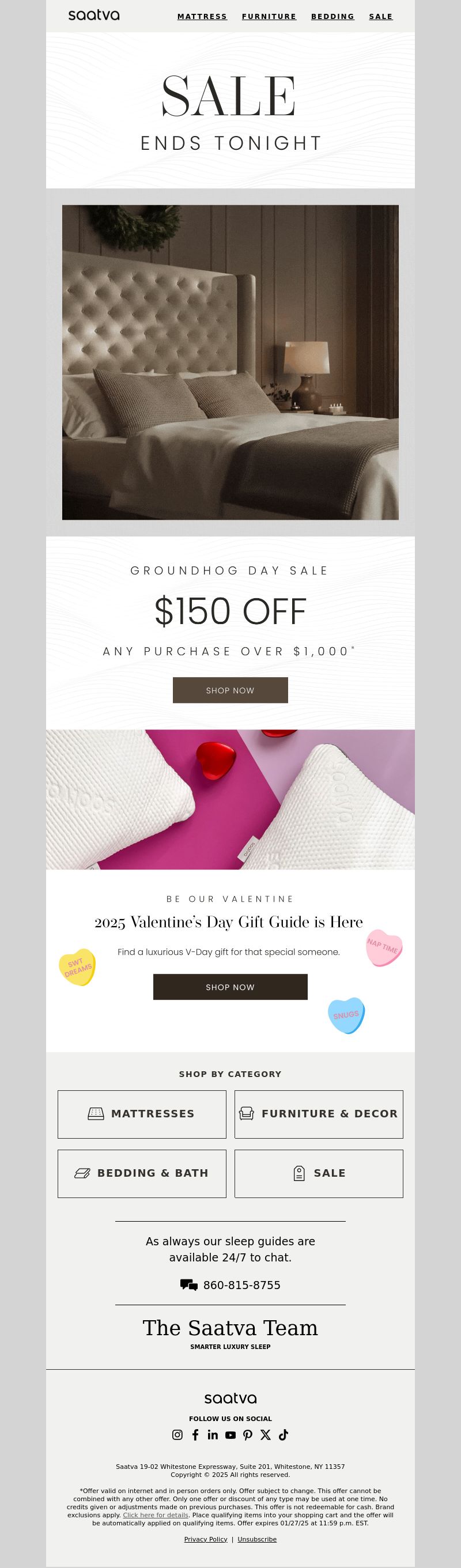This screenshot has height=1568, width=461.
Task: Click the Unsubscribe link
Action: click(x=257, y=1539)
